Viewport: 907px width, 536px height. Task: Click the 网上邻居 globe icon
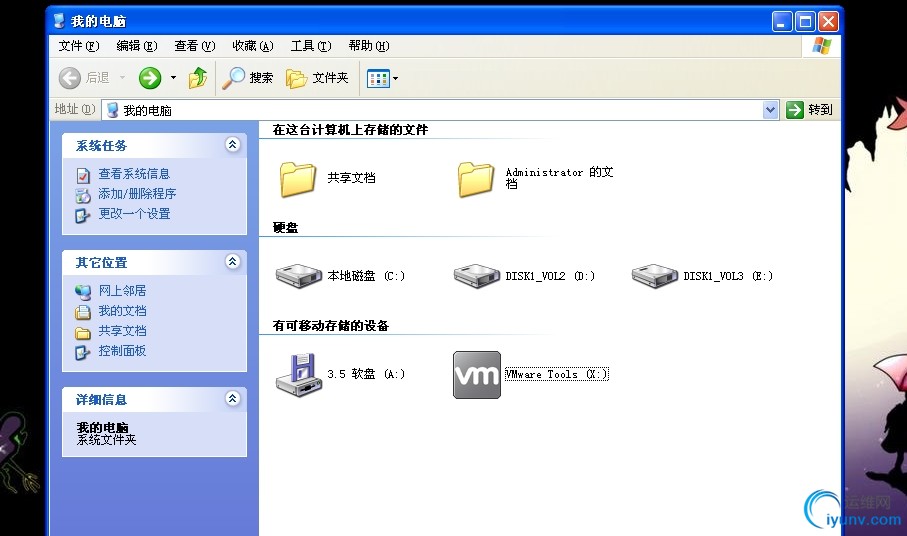[83, 292]
